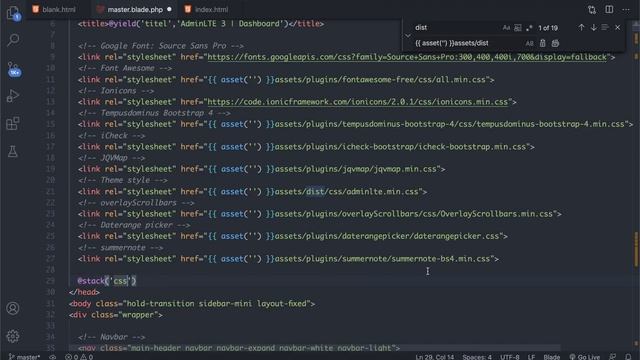Viewport: 640px width, 360px height.
Task: Click the jqvmap.min.css stylesheet line
Action: tap(261, 169)
